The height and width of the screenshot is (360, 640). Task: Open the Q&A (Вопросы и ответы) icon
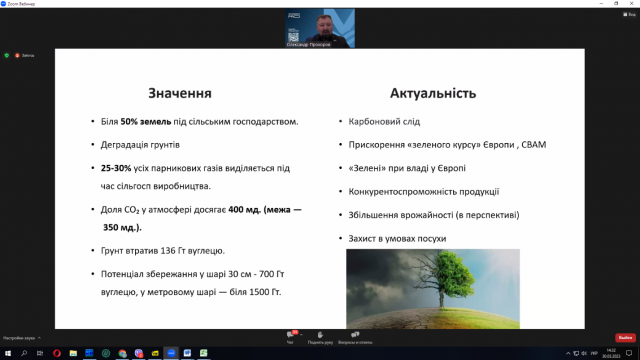[355, 336]
